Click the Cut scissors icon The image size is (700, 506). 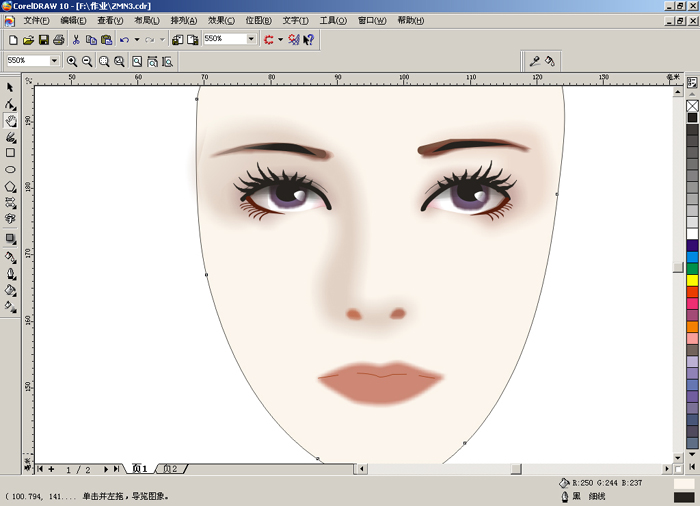[x=76, y=40]
